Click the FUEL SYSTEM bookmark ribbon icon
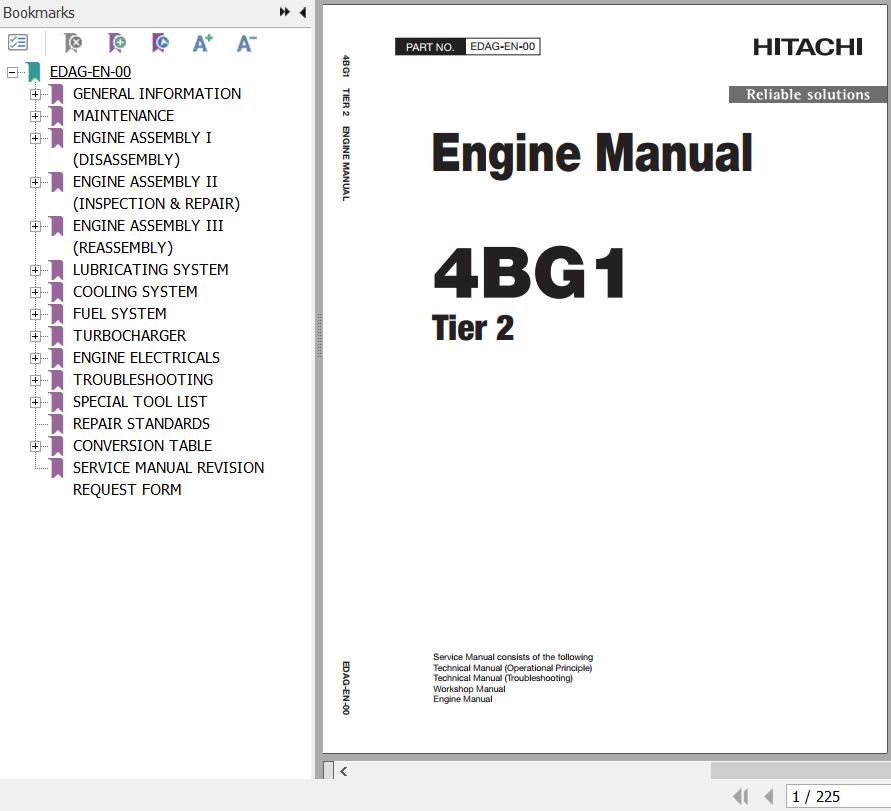Image resolution: width=891 pixels, height=811 pixels. [x=57, y=314]
